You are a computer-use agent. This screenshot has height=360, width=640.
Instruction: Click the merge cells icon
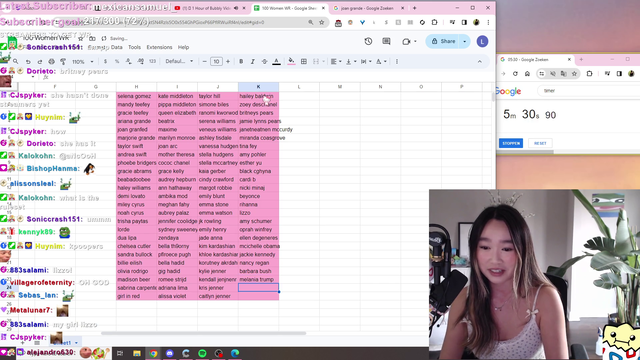click(x=316, y=62)
